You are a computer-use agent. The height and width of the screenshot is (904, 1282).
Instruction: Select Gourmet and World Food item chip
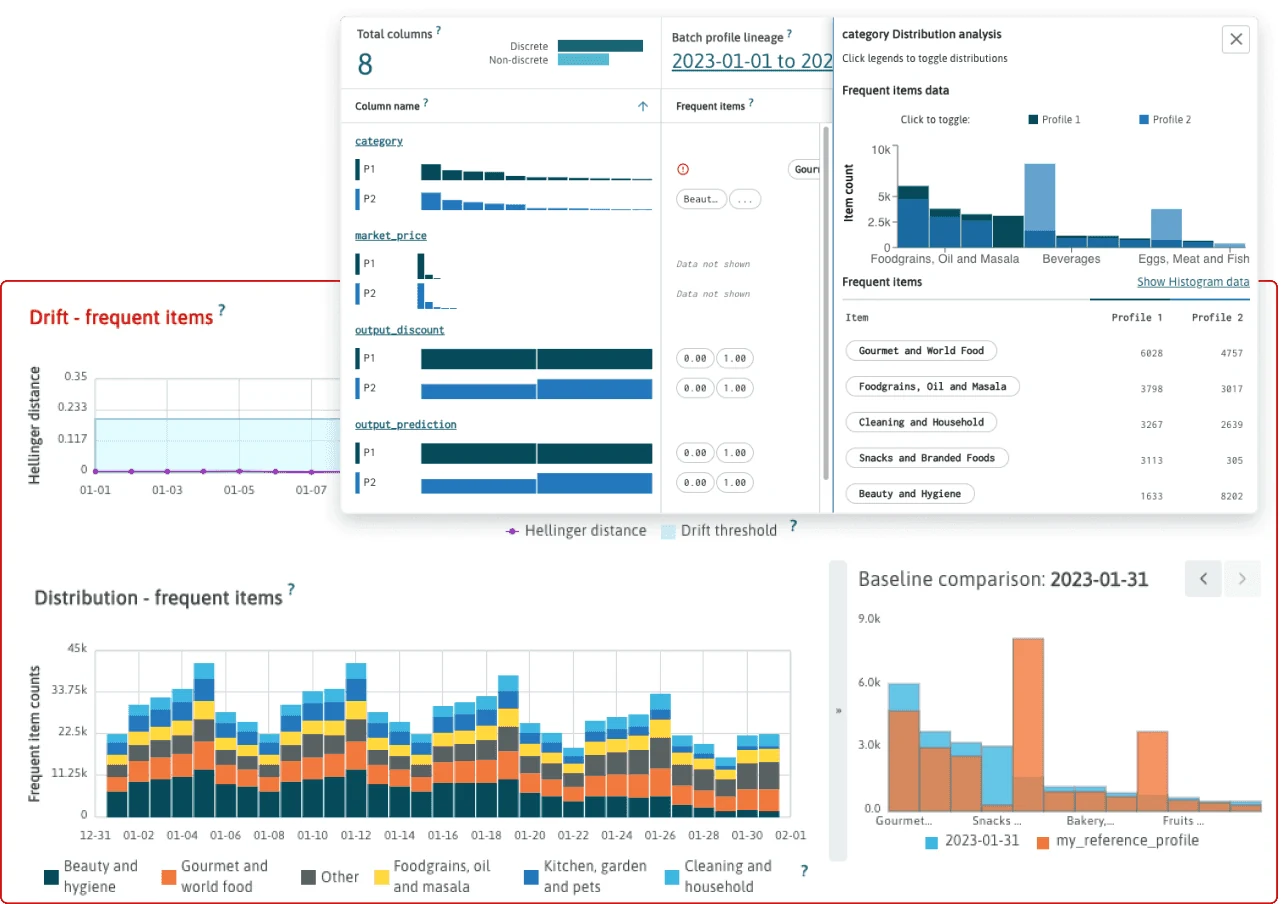[921, 351]
